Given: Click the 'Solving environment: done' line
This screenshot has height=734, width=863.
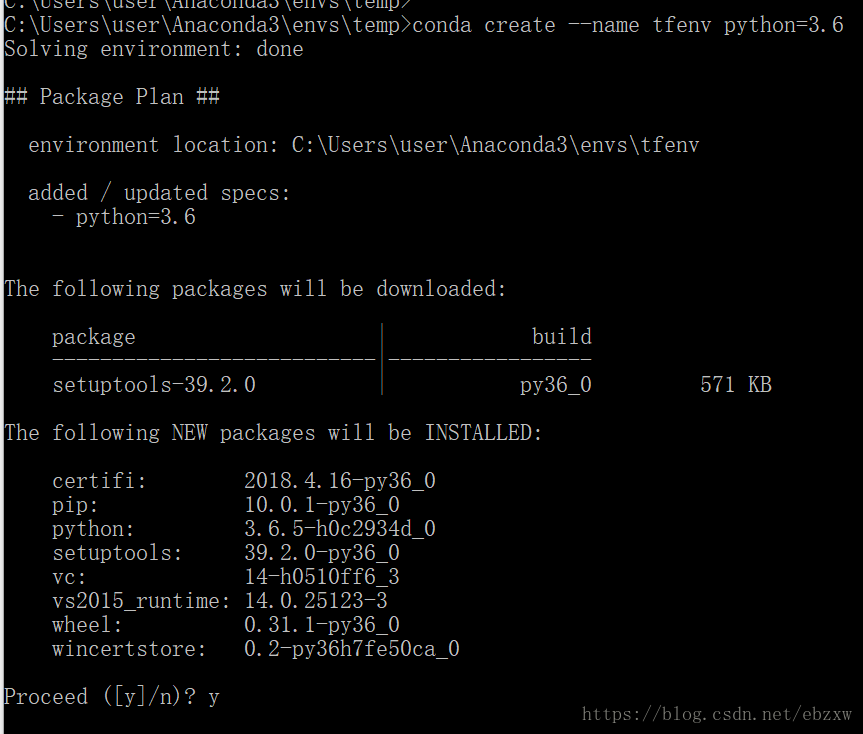Looking at the screenshot, I should pyautogui.click(x=154, y=50).
